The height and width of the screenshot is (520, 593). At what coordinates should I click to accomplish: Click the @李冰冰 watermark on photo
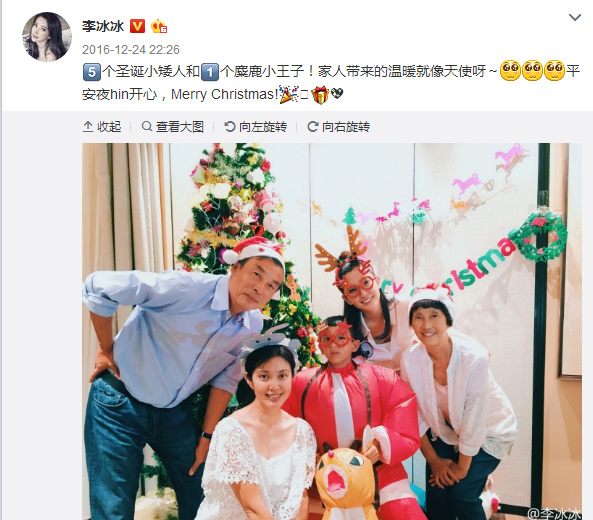554,513
